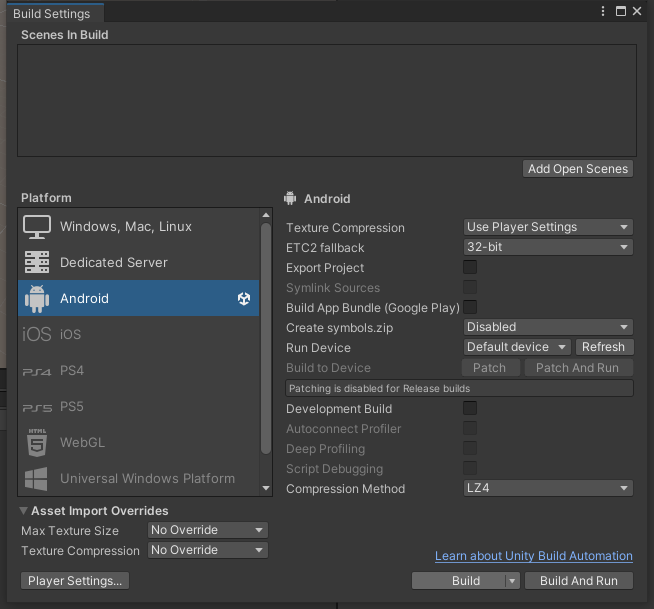The width and height of the screenshot is (654, 609).
Task: Select Universal Windows Platform
Action: point(138,478)
